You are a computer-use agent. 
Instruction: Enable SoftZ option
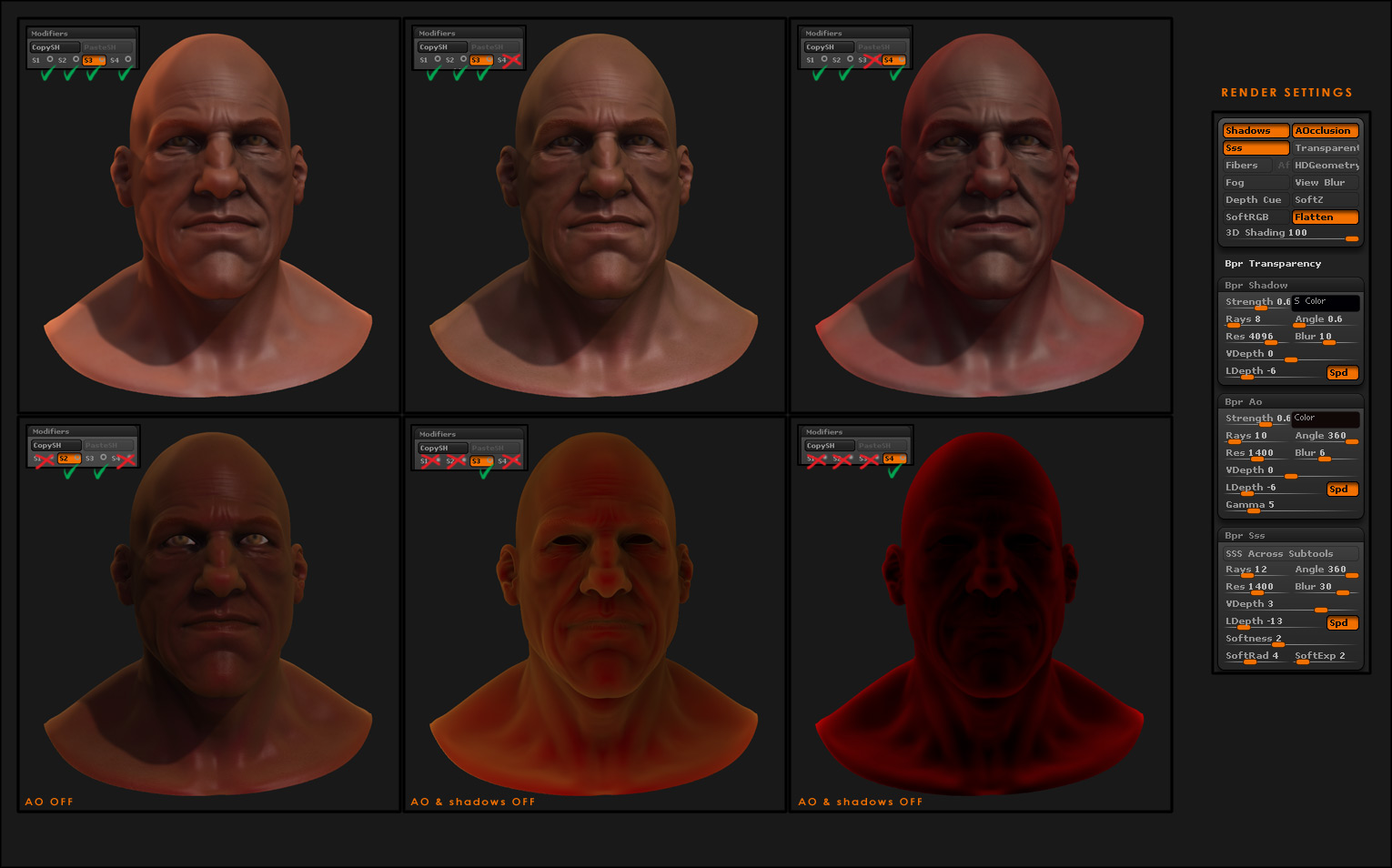pos(1325,200)
